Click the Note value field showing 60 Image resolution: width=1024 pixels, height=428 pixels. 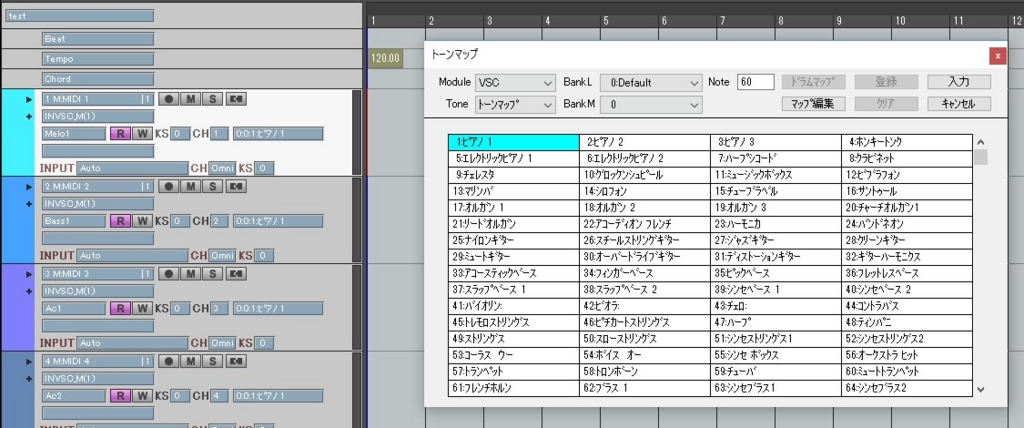point(756,82)
